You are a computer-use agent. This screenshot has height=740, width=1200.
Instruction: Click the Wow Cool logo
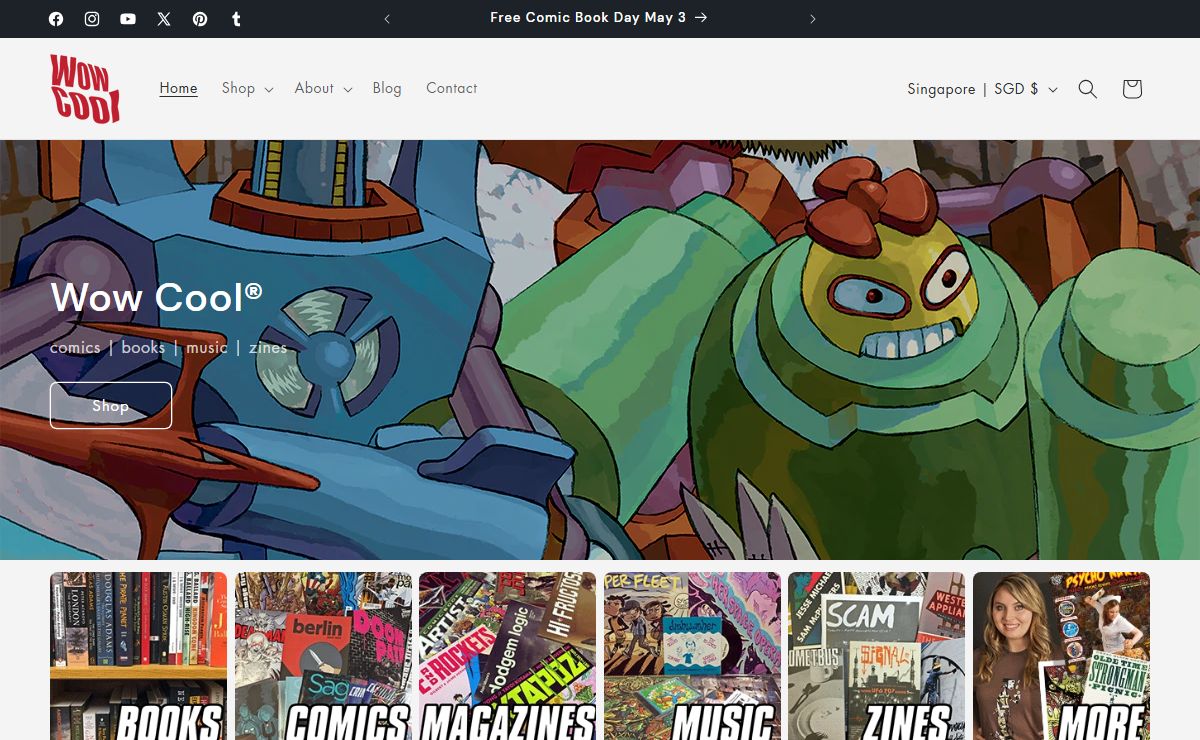[x=85, y=89]
